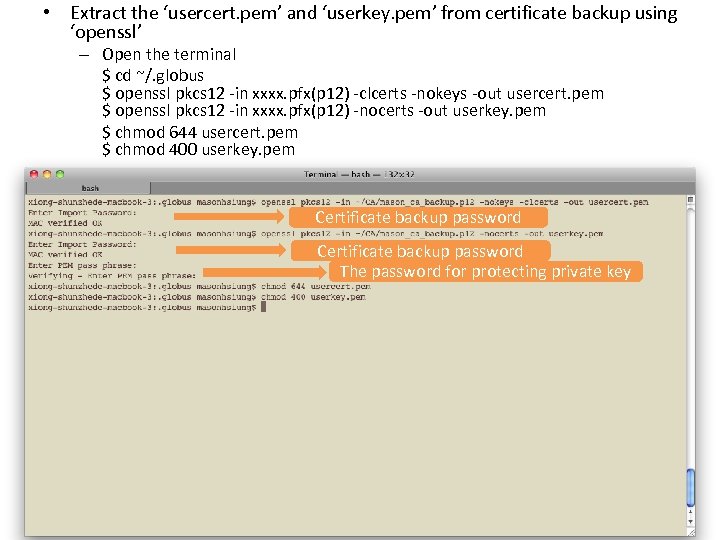
Task: Click the blue scrollbar thumb in Terminal
Action: coord(690,487)
